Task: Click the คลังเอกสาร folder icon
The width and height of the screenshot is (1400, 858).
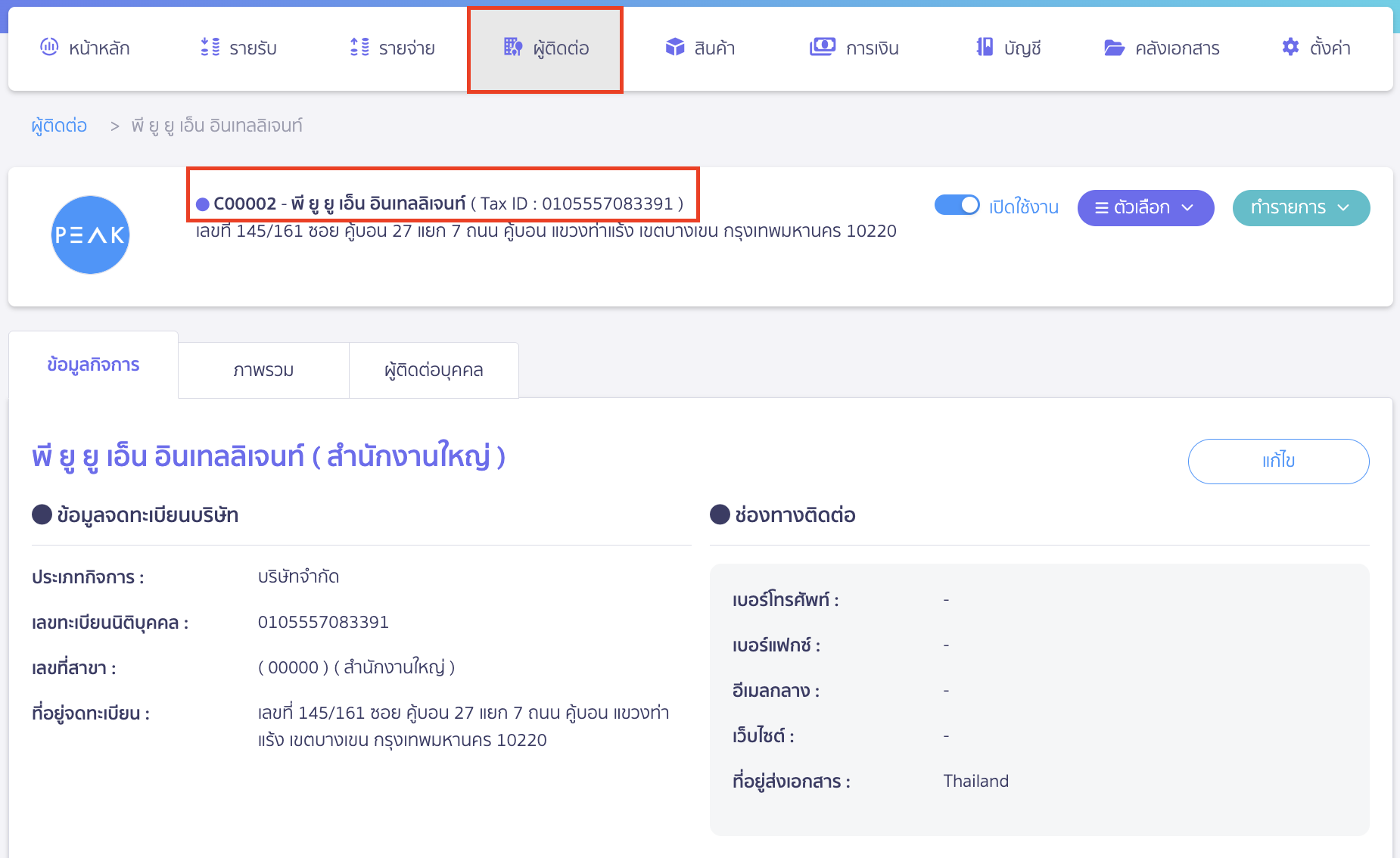Action: pyautogui.click(x=1114, y=48)
